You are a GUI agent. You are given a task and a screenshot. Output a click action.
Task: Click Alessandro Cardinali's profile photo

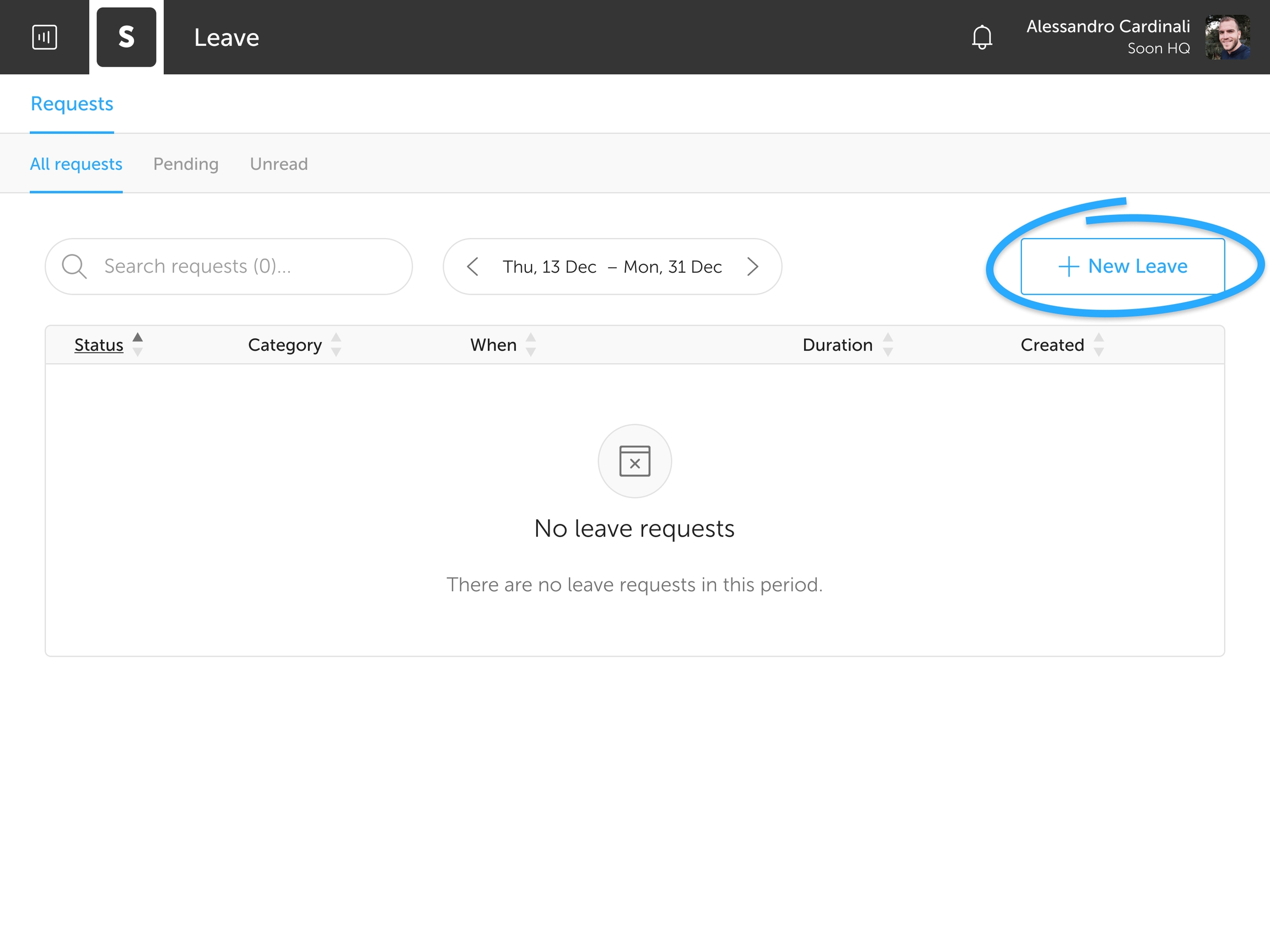coord(1228,37)
